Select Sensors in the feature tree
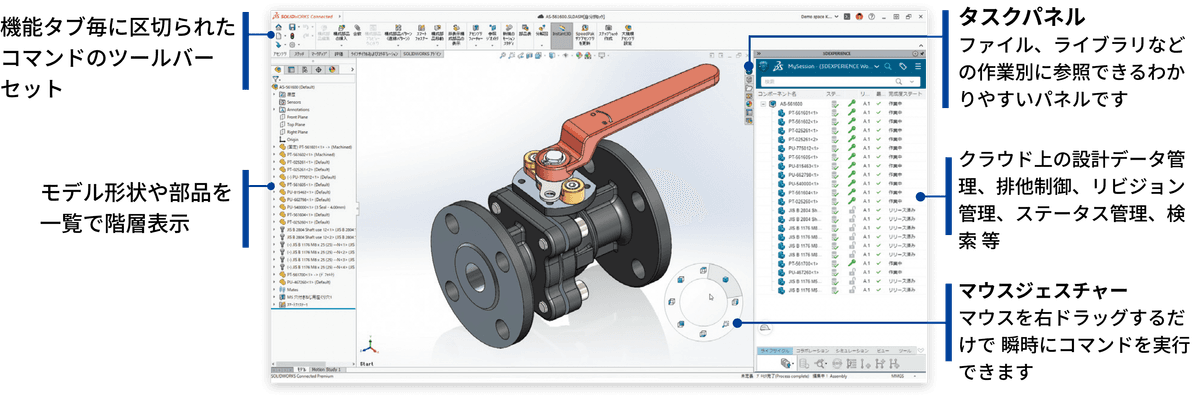 pos(294,102)
